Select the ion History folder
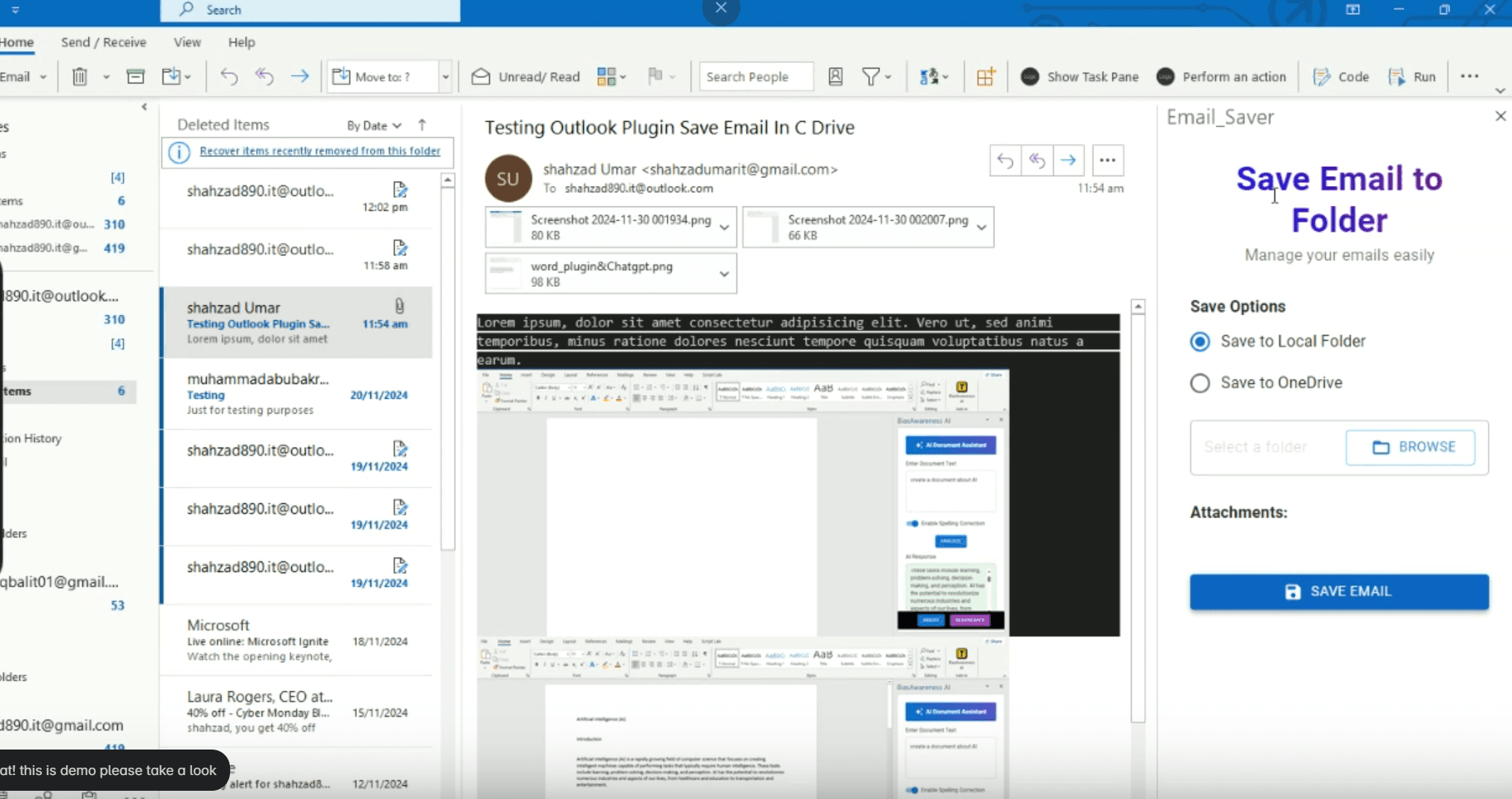This screenshot has width=1512, height=799. pos(31,439)
